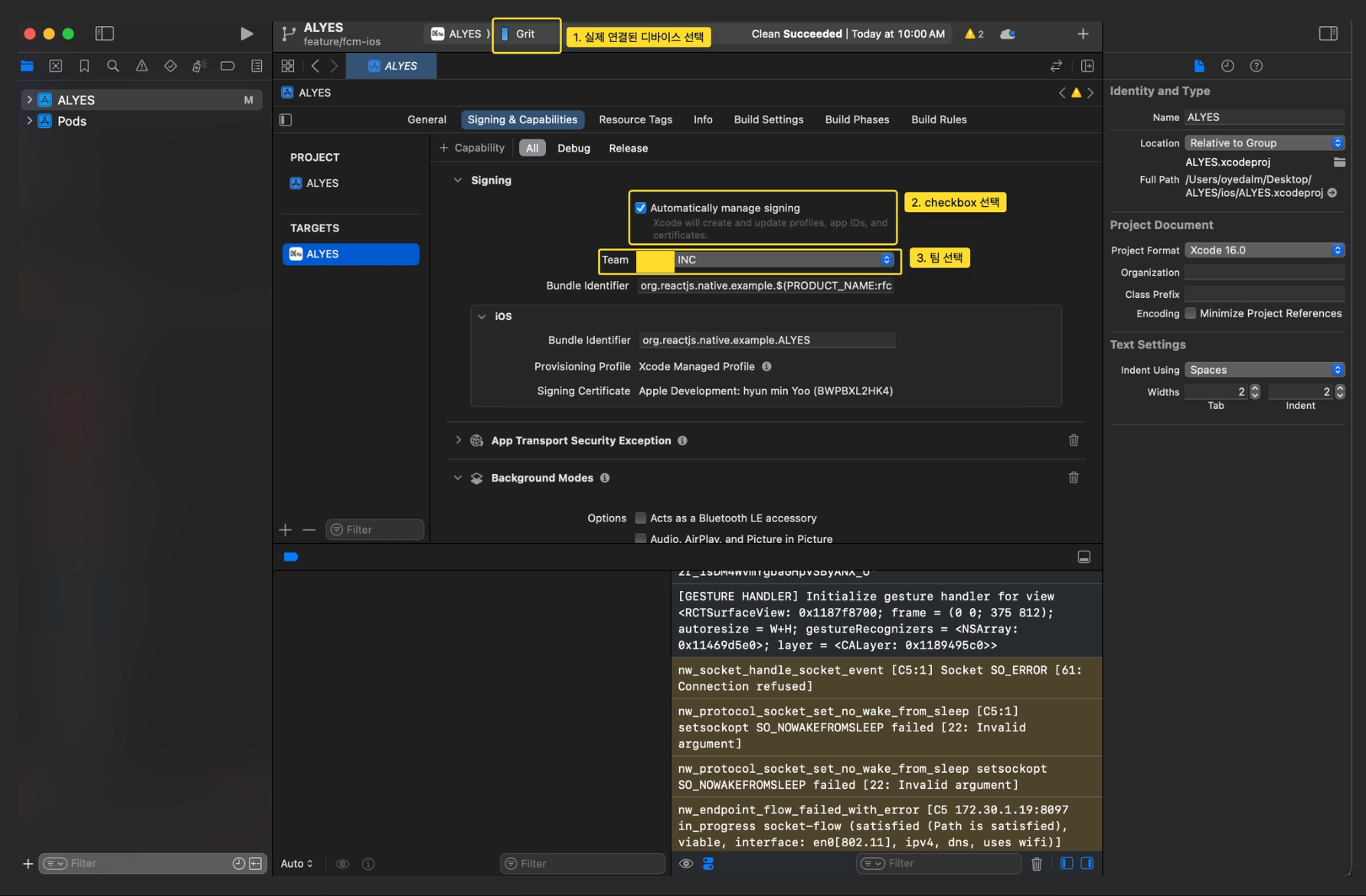Open the Bookmark navigator
The image size is (1366, 896).
[x=84, y=66]
